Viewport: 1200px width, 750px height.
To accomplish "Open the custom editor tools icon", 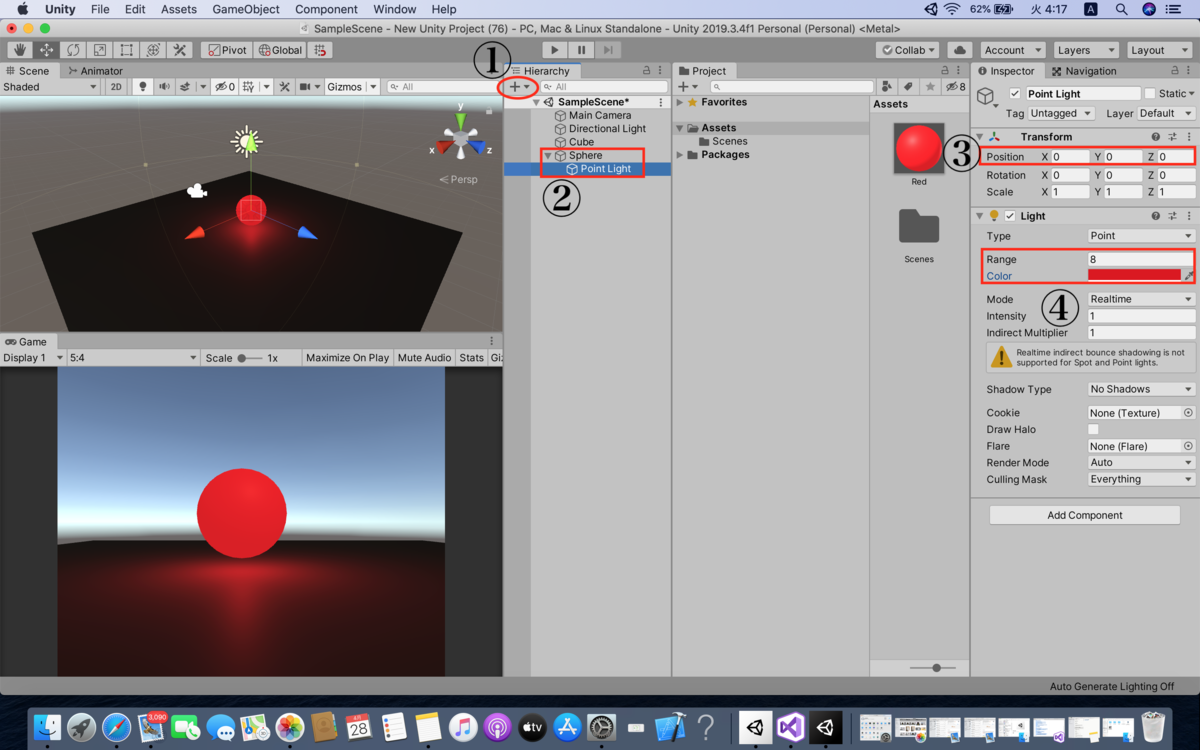I will (180, 50).
